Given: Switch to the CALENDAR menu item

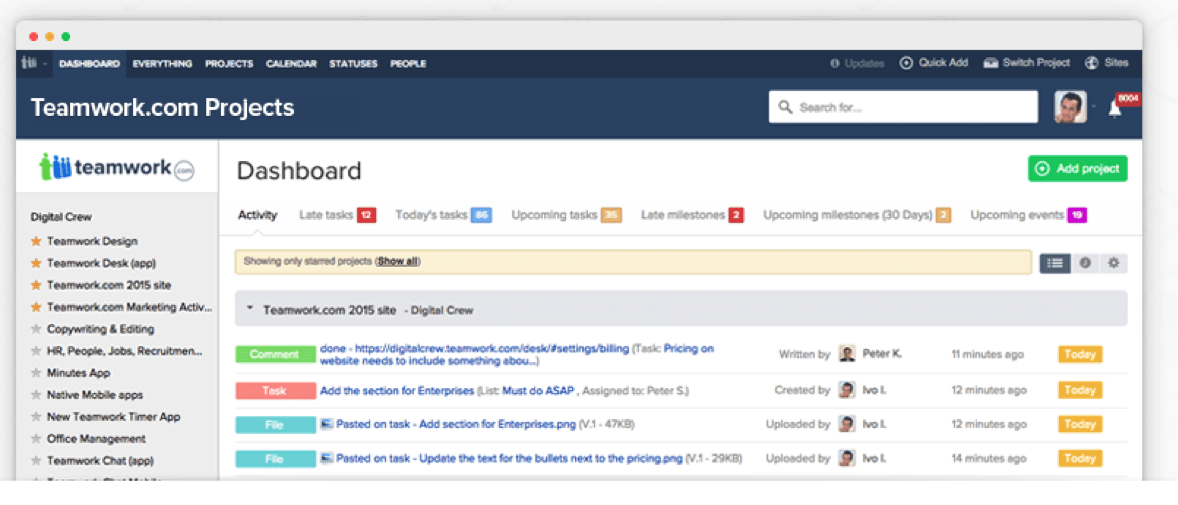Looking at the screenshot, I should pos(291,64).
